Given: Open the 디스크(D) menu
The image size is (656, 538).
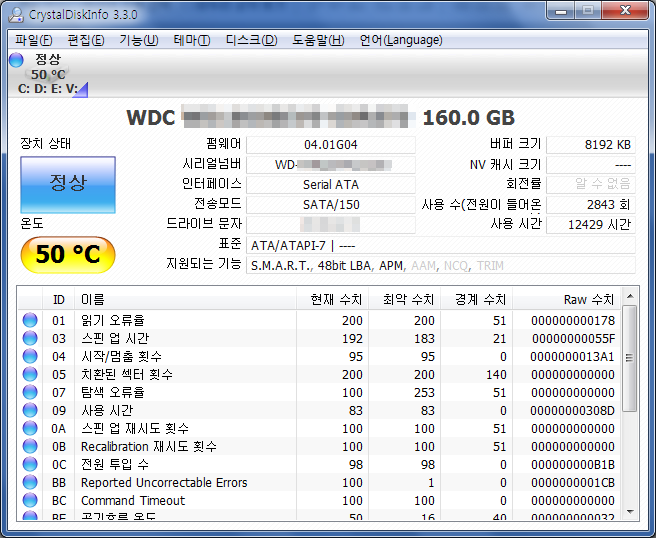Looking at the screenshot, I should pyautogui.click(x=251, y=40).
